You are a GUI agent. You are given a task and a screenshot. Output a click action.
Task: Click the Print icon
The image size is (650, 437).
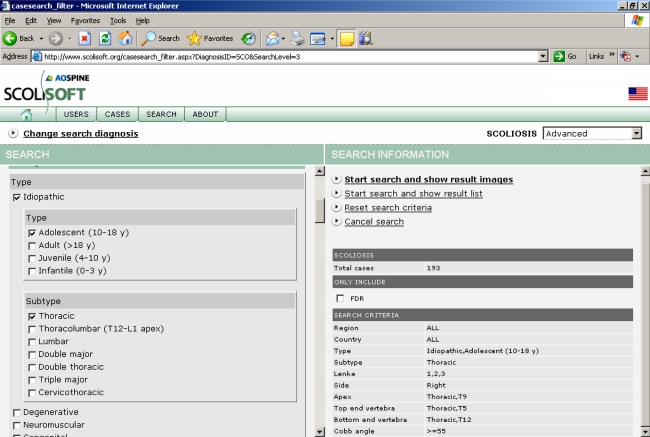297,39
